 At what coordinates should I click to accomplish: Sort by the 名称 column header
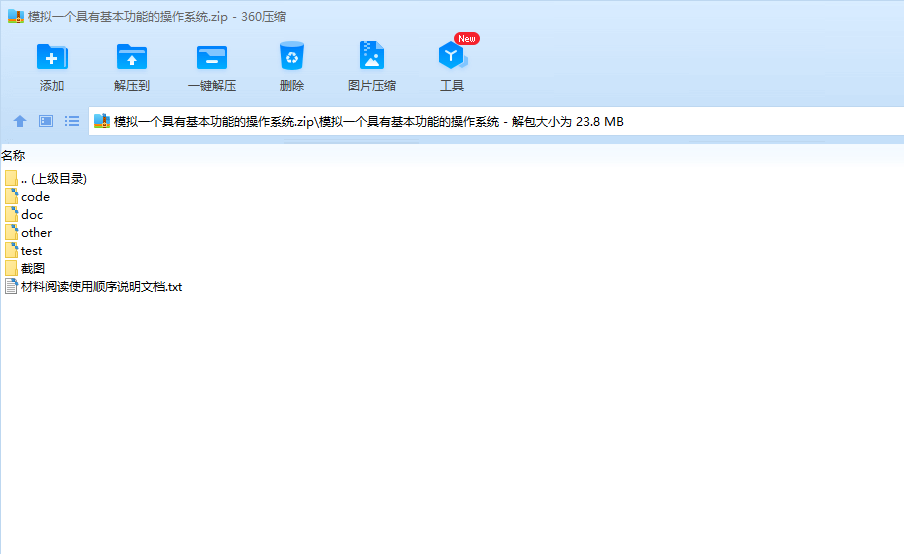coord(13,155)
